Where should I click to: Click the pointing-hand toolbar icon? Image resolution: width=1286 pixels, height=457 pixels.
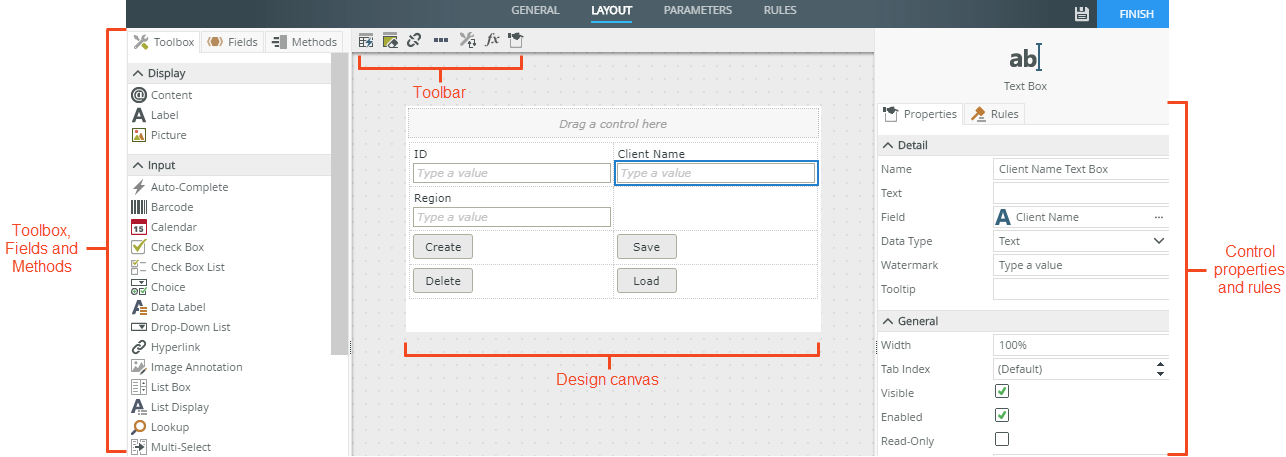[515, 41]
